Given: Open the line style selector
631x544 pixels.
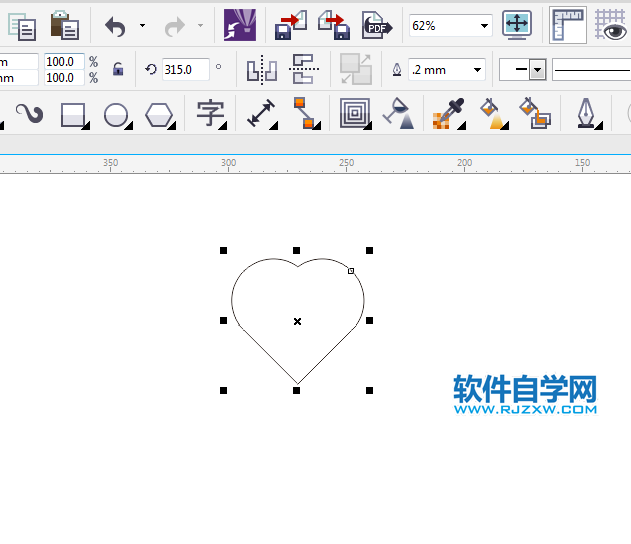Looking at the screenshot, I should (x=592, y=70).
